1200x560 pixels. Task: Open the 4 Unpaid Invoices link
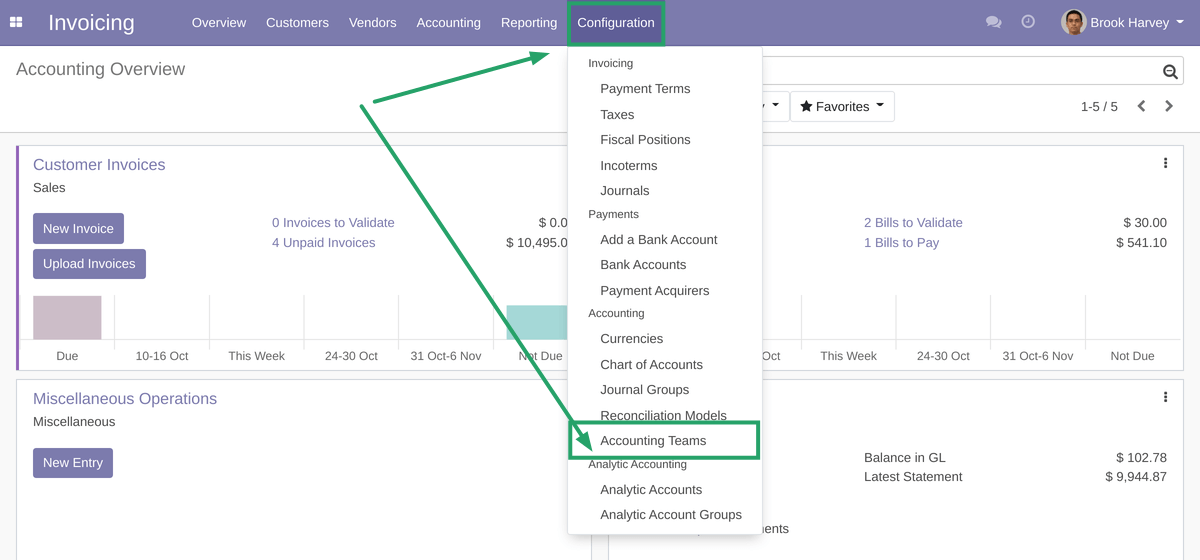click(x=323, y=243)
